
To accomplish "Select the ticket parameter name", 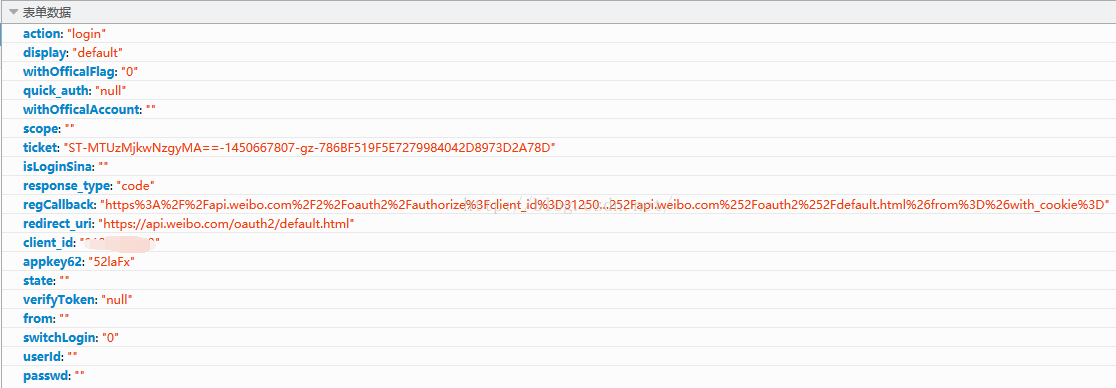I will pyautogui.click(x=40, y=147).
